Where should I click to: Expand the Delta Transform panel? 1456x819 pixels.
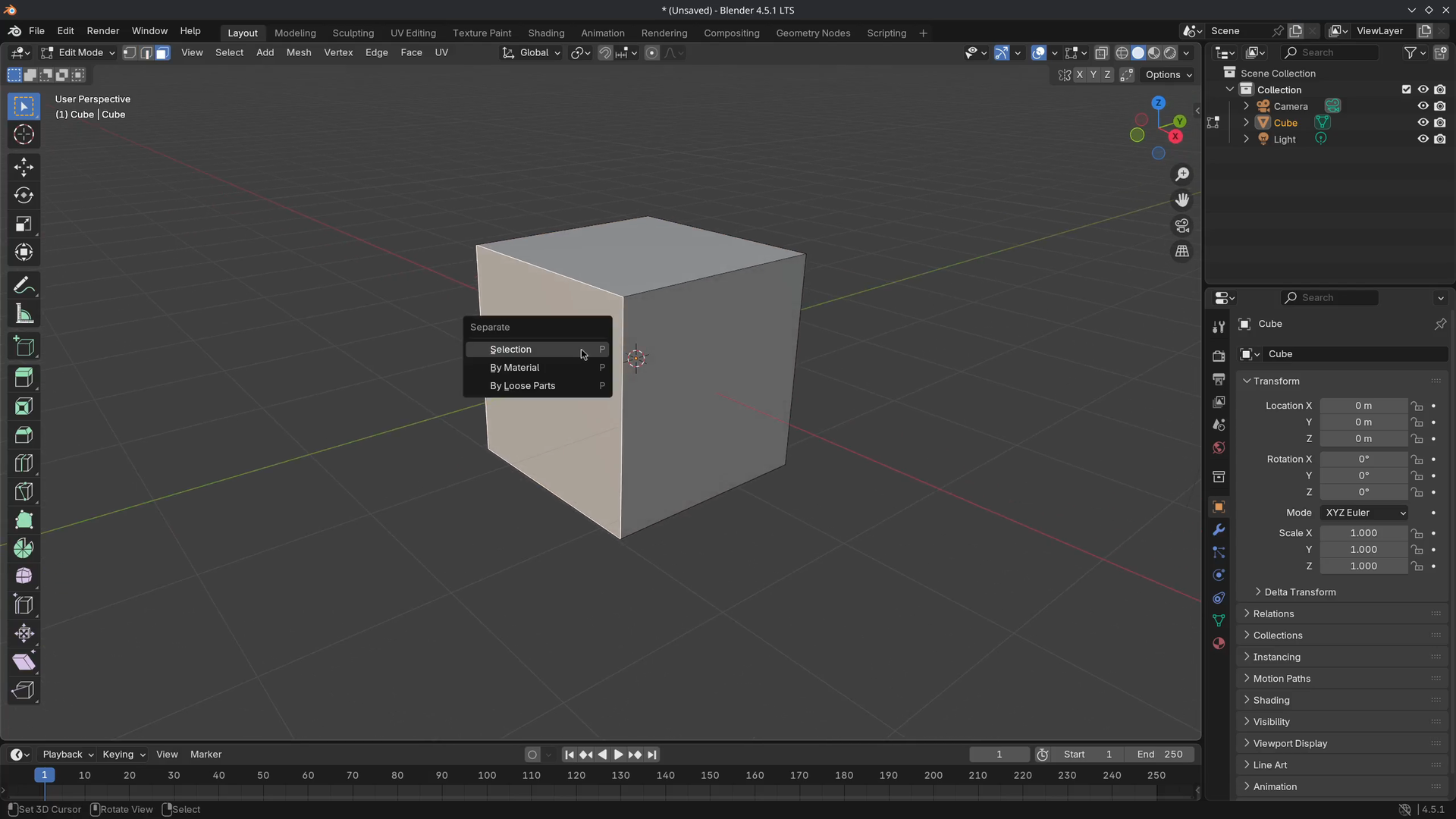1300,592
